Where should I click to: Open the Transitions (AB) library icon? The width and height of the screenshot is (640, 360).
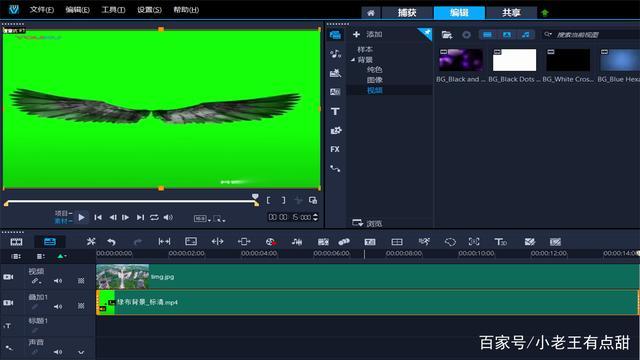click(x=335, y=92)
